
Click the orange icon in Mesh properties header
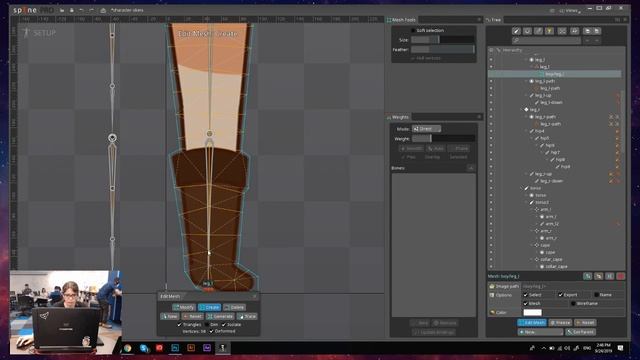click(598, 276)
